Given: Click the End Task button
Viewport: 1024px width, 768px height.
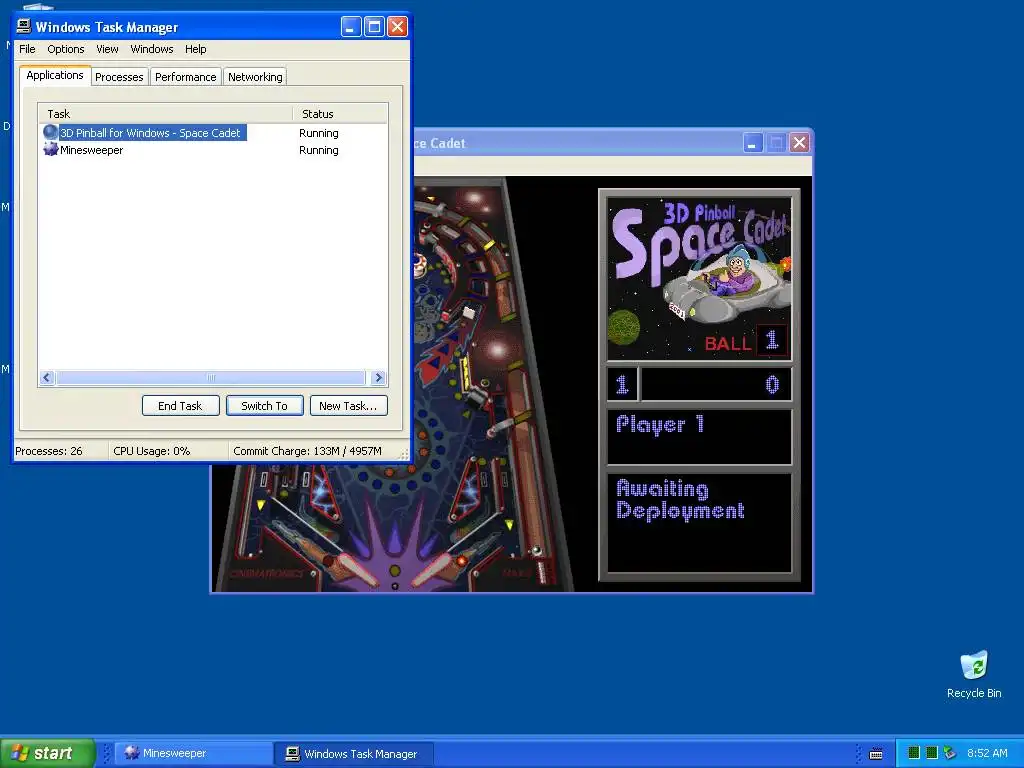Looking at the screenshot, I should coord(180,406).
